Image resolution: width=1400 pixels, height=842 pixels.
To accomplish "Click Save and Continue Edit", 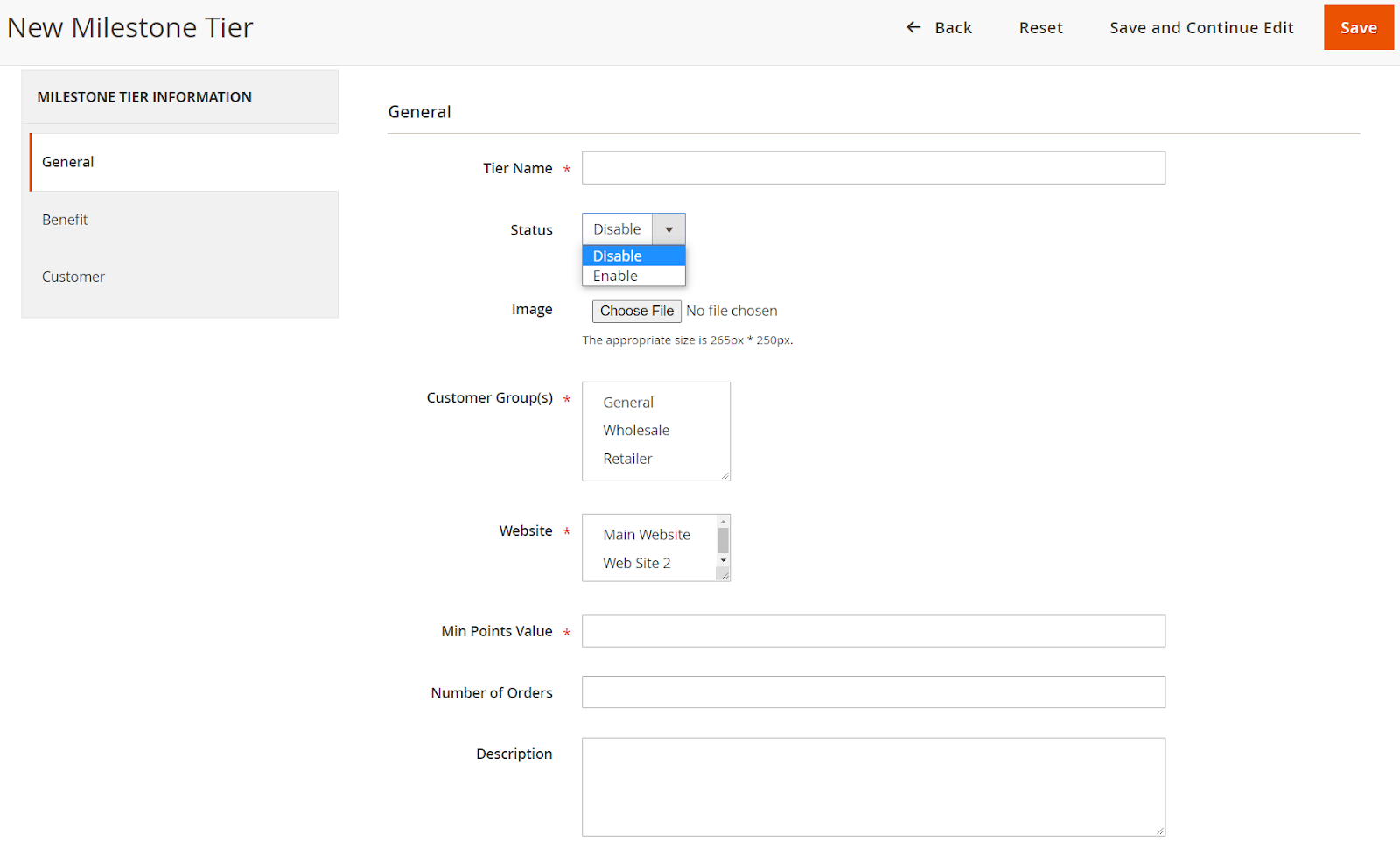I will [x=1201, y=28].
